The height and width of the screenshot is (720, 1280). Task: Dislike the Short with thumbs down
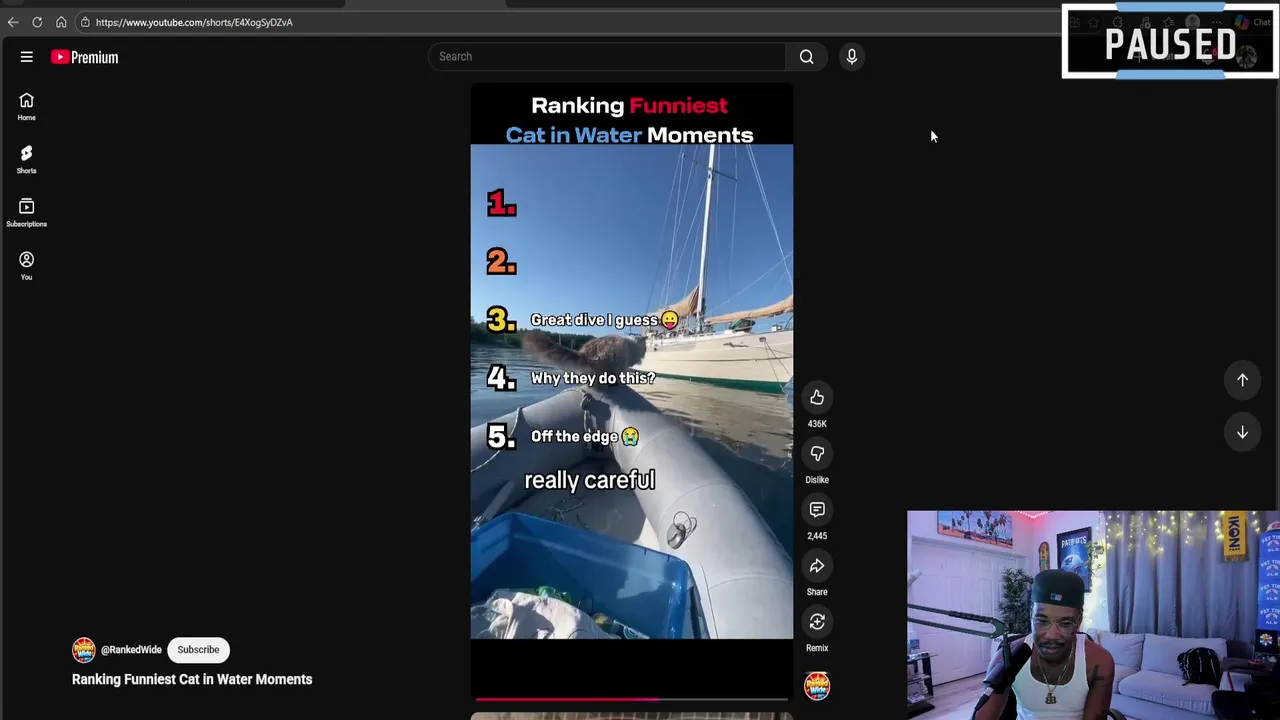[x=817, y=454]
